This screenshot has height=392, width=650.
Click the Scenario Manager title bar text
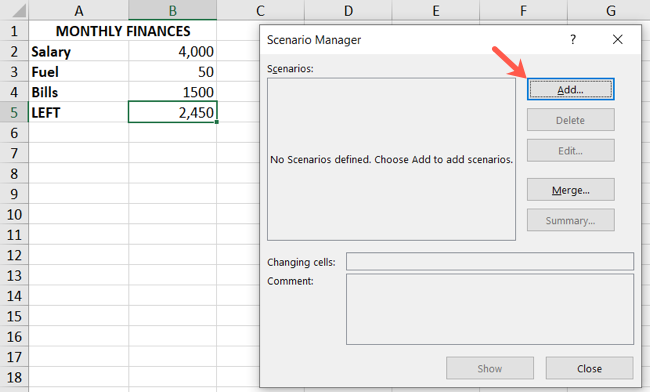[314, 40]
